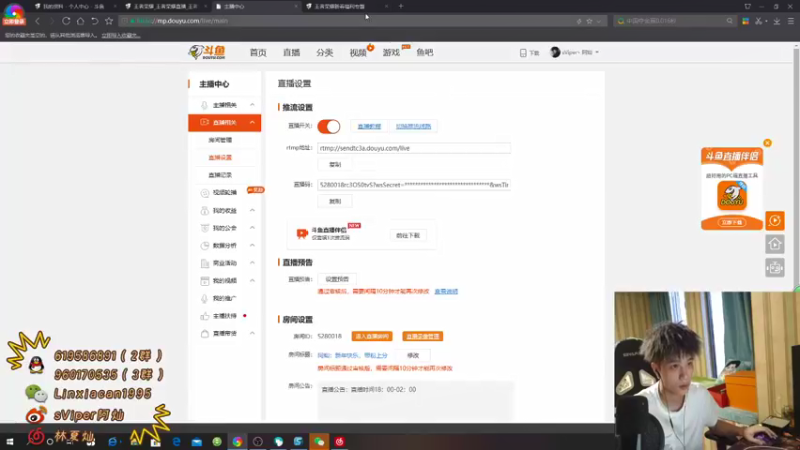This screenshot has height=450, width=800.
Task: Go to 首页 in the top navigation
Action: (258, 53)
